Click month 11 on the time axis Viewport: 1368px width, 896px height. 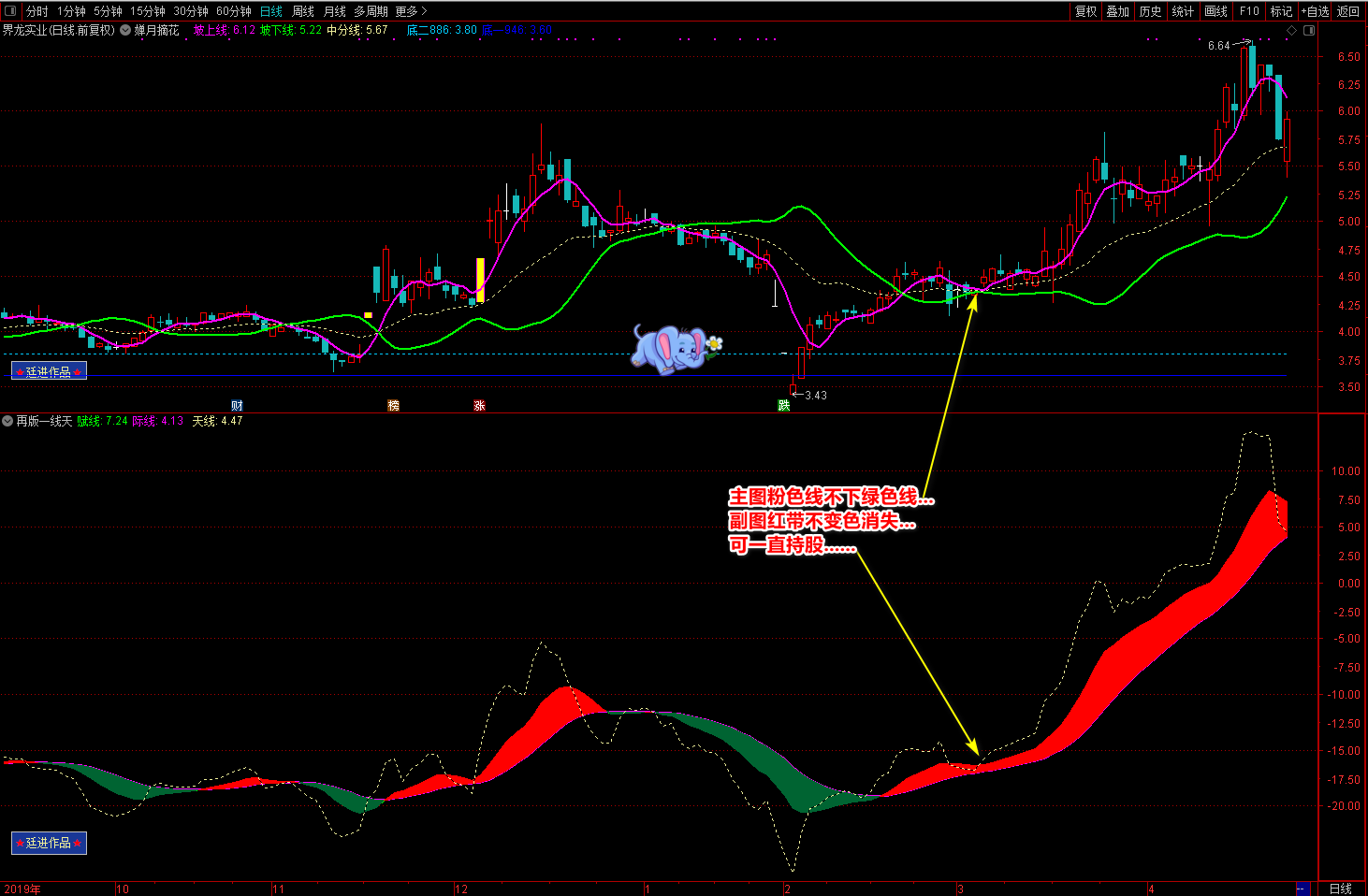(278, 889)
